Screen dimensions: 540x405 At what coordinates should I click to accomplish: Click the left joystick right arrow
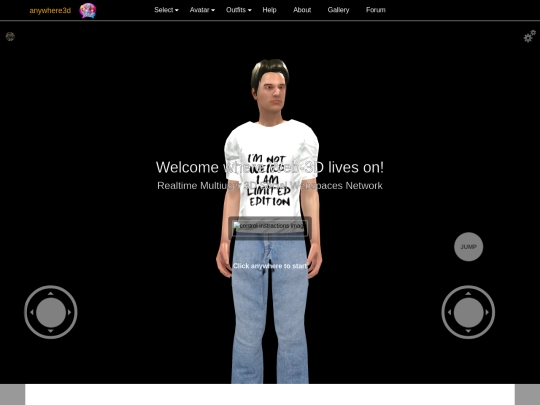[x=70, y=312]
